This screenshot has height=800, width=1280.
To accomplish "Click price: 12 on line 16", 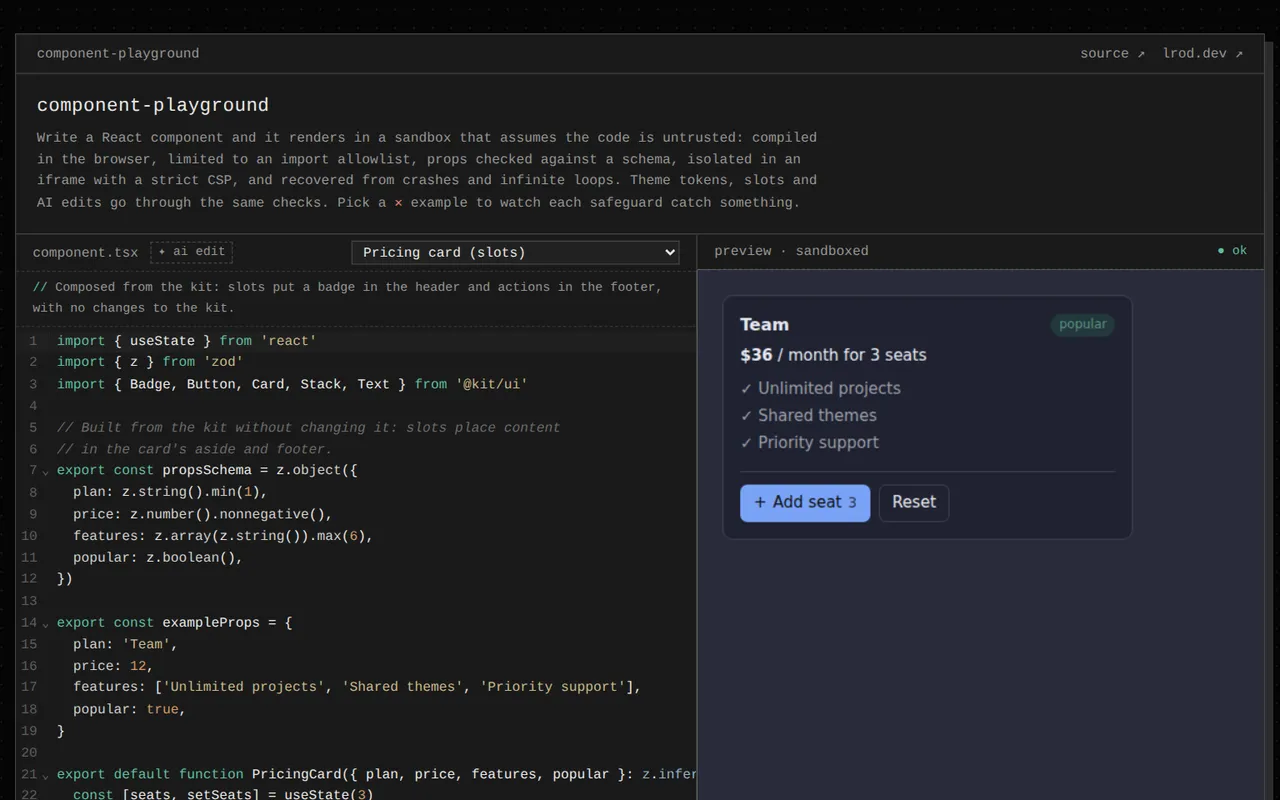I will (113, 666).
